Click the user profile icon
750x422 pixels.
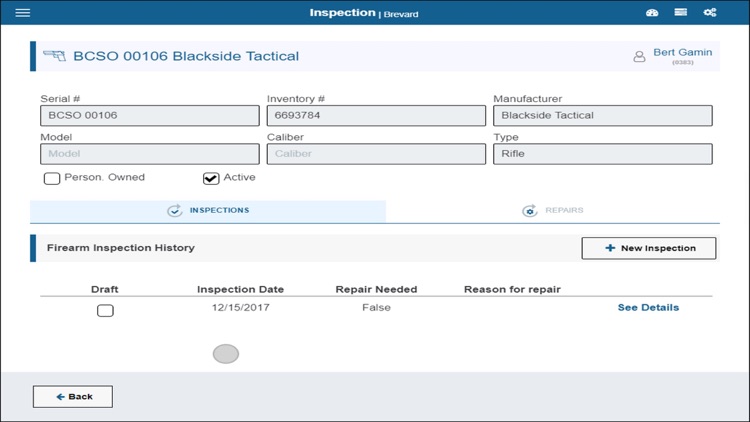pyautogui.click(x=639, y=57)
